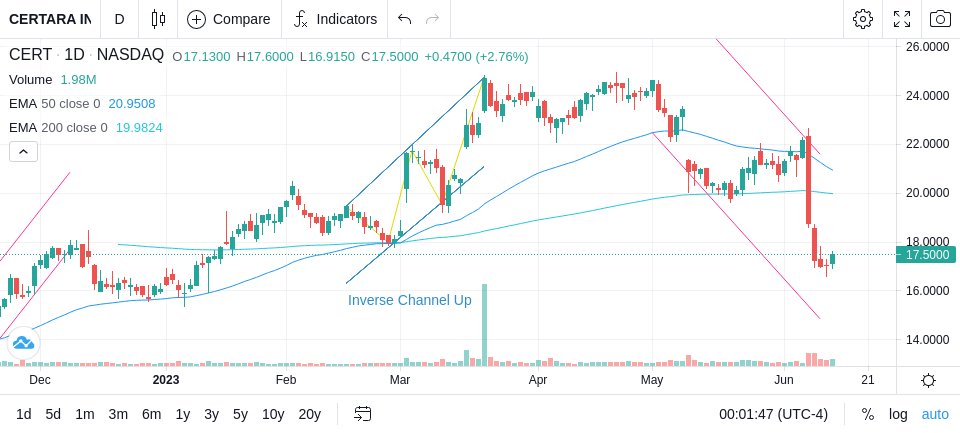Viewport: 960px width, 433px height.
Task: Open the go-to-date calendar icon
Action: [362, 414]
